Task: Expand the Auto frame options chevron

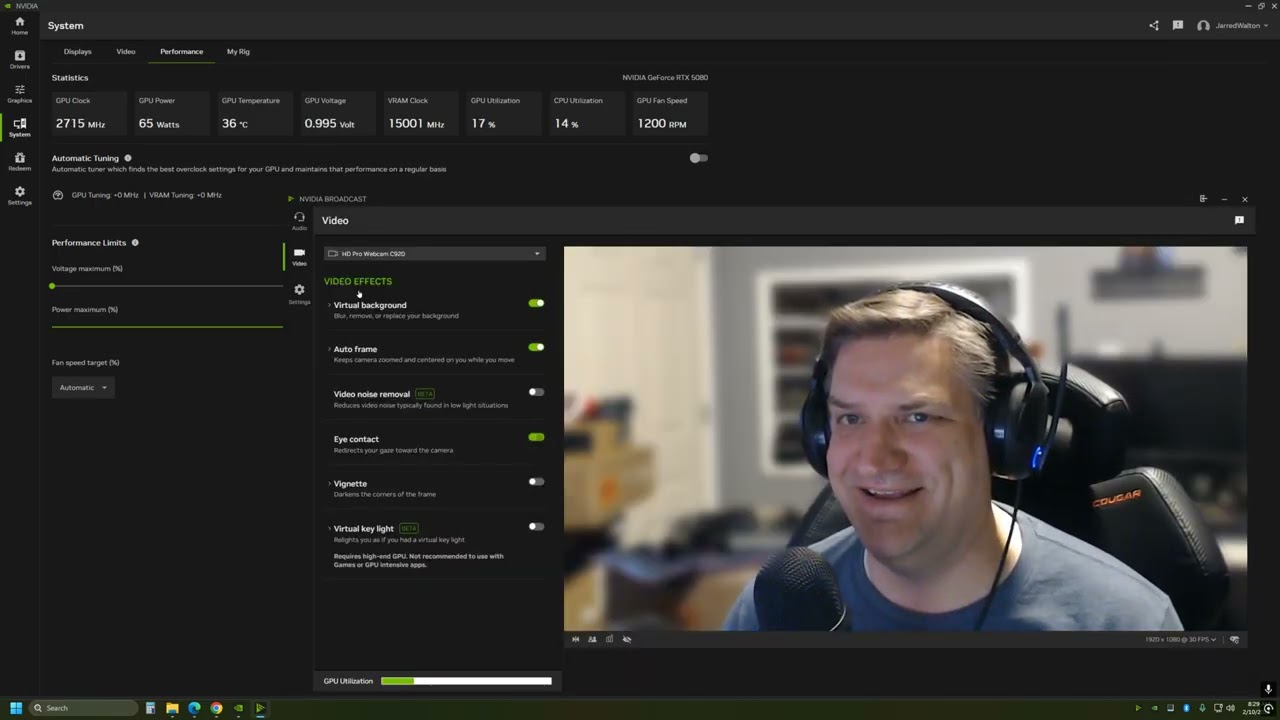Action: [x=329, y=349]
